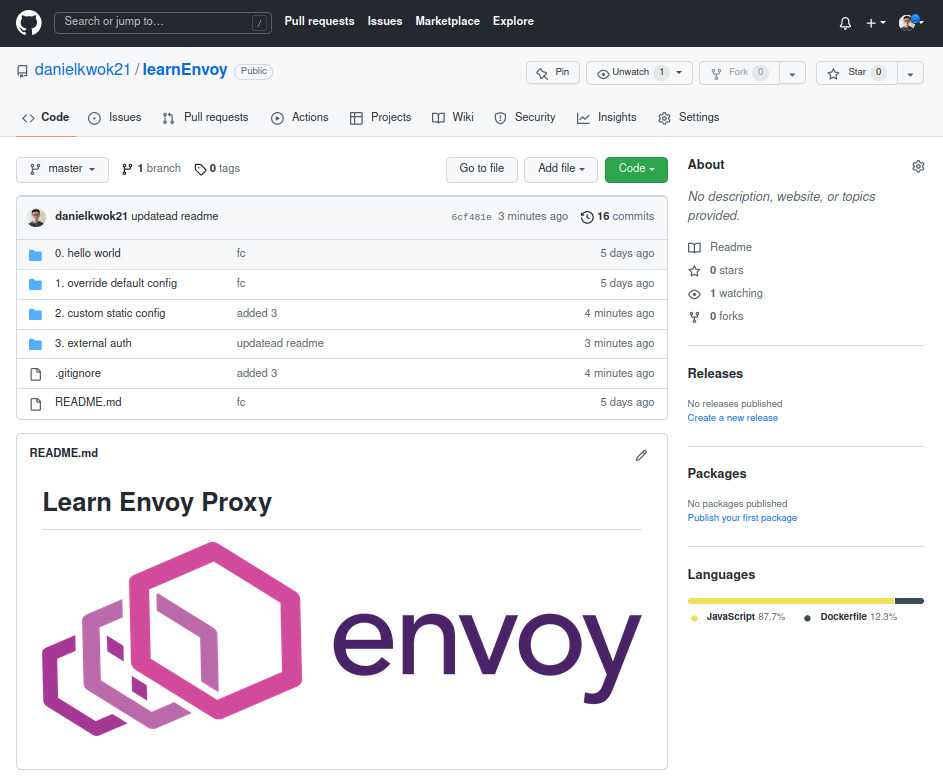Click the 2. custom static config folder icon
The width and height of the screenshot is (943, 784).
35,314
